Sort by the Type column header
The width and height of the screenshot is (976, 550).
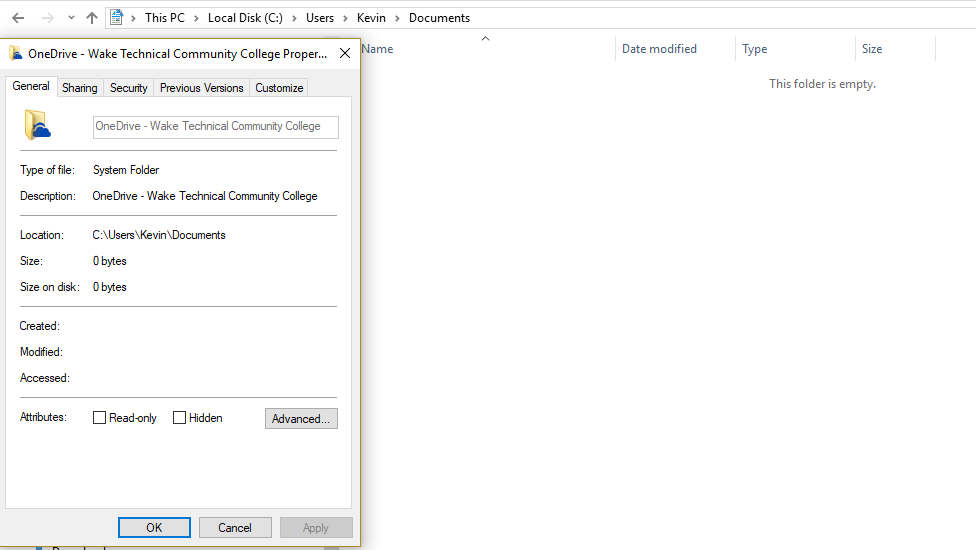[x=754, y=49]
